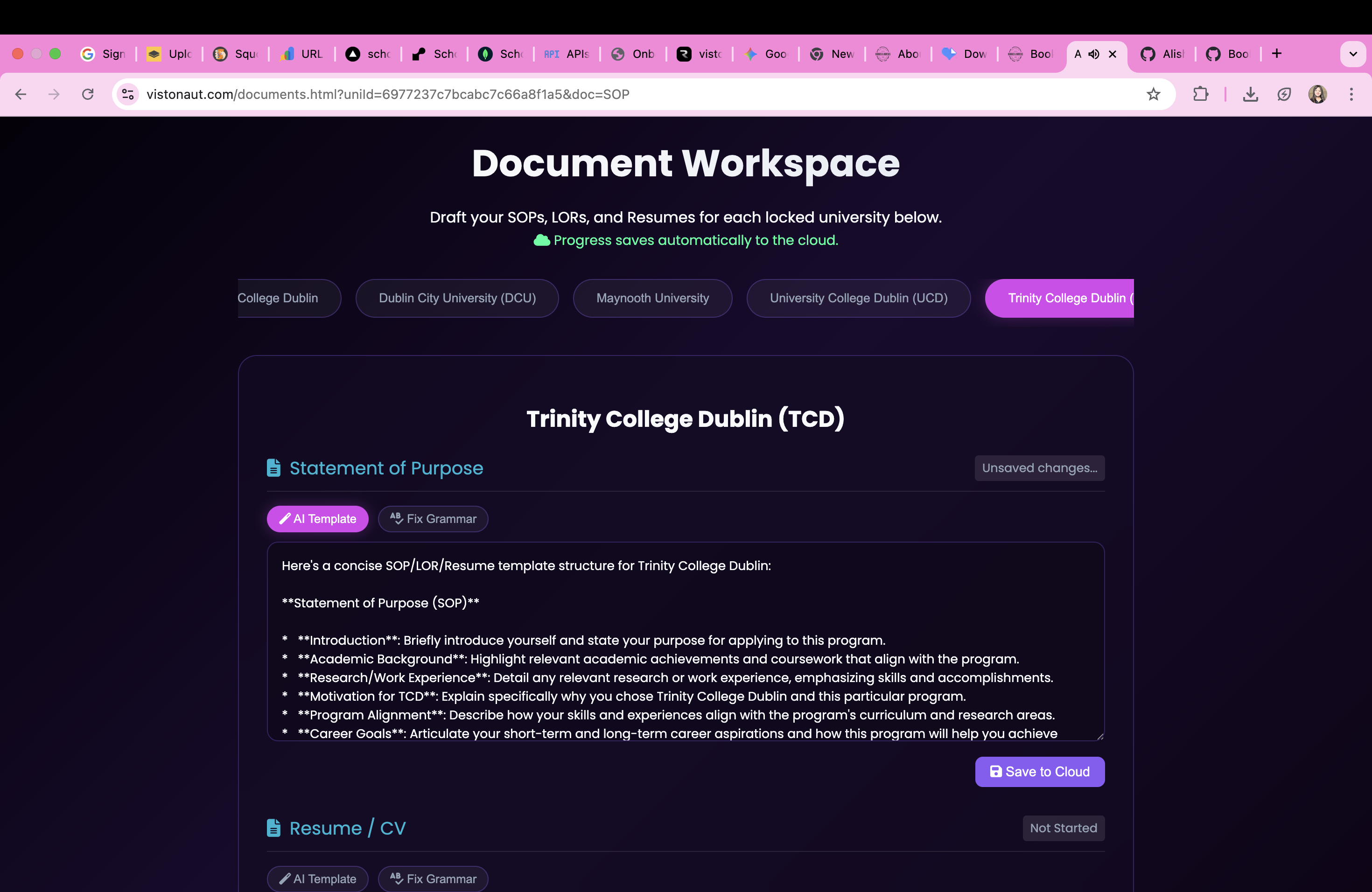Image resolution: width=1372 pixels, height=892 pixels.
Task: Open the Chrome three-dot menu
Action: (x=1351, y=94)
